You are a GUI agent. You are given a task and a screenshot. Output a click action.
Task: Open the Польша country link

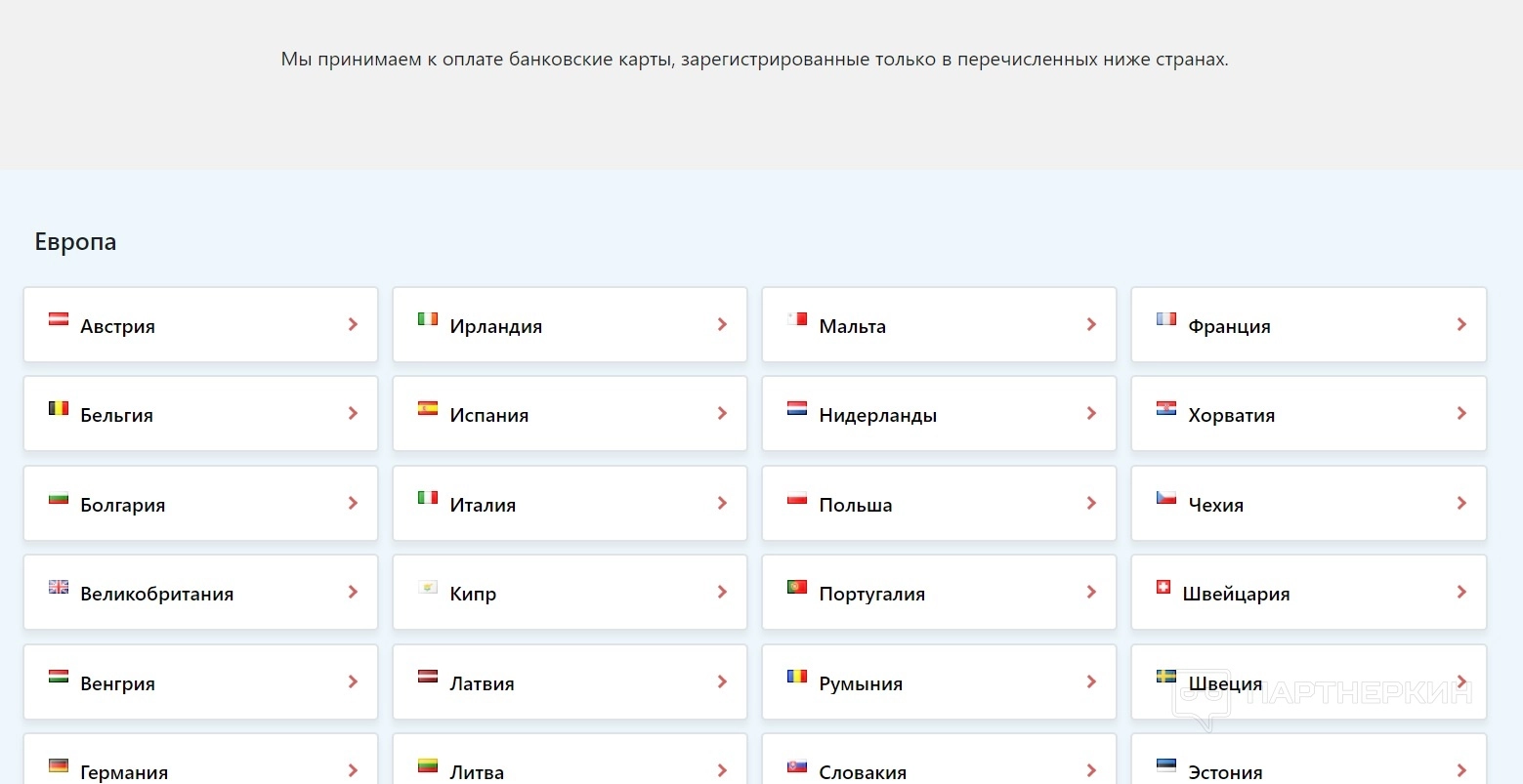coord(856,505)
